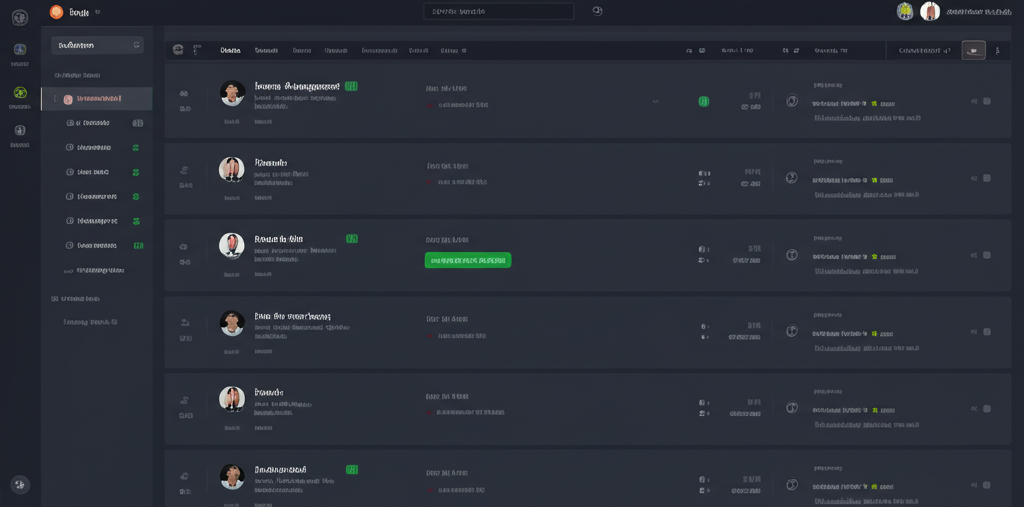
Task: Click the round icon at left of tab bar
Action: [178, 49]
